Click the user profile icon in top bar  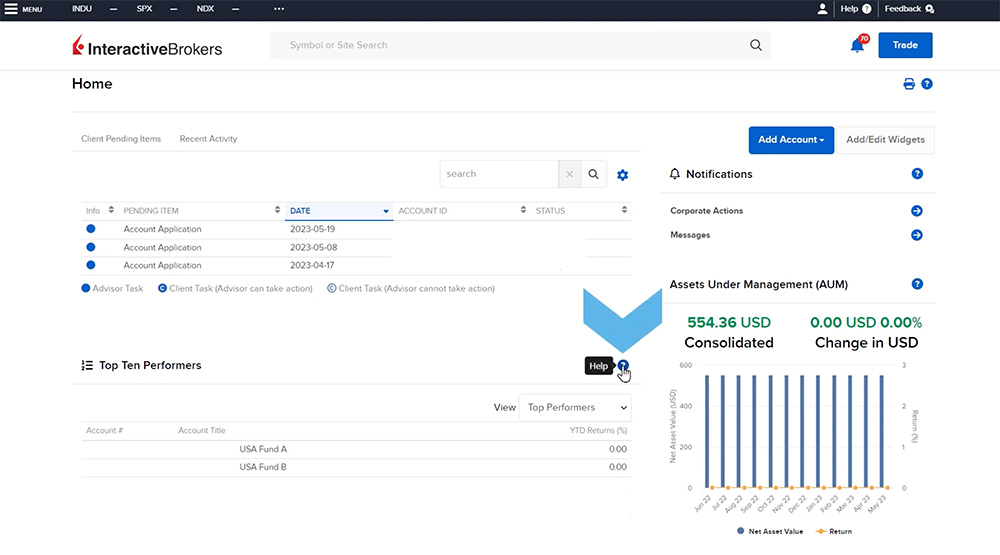tap(822, 9)
